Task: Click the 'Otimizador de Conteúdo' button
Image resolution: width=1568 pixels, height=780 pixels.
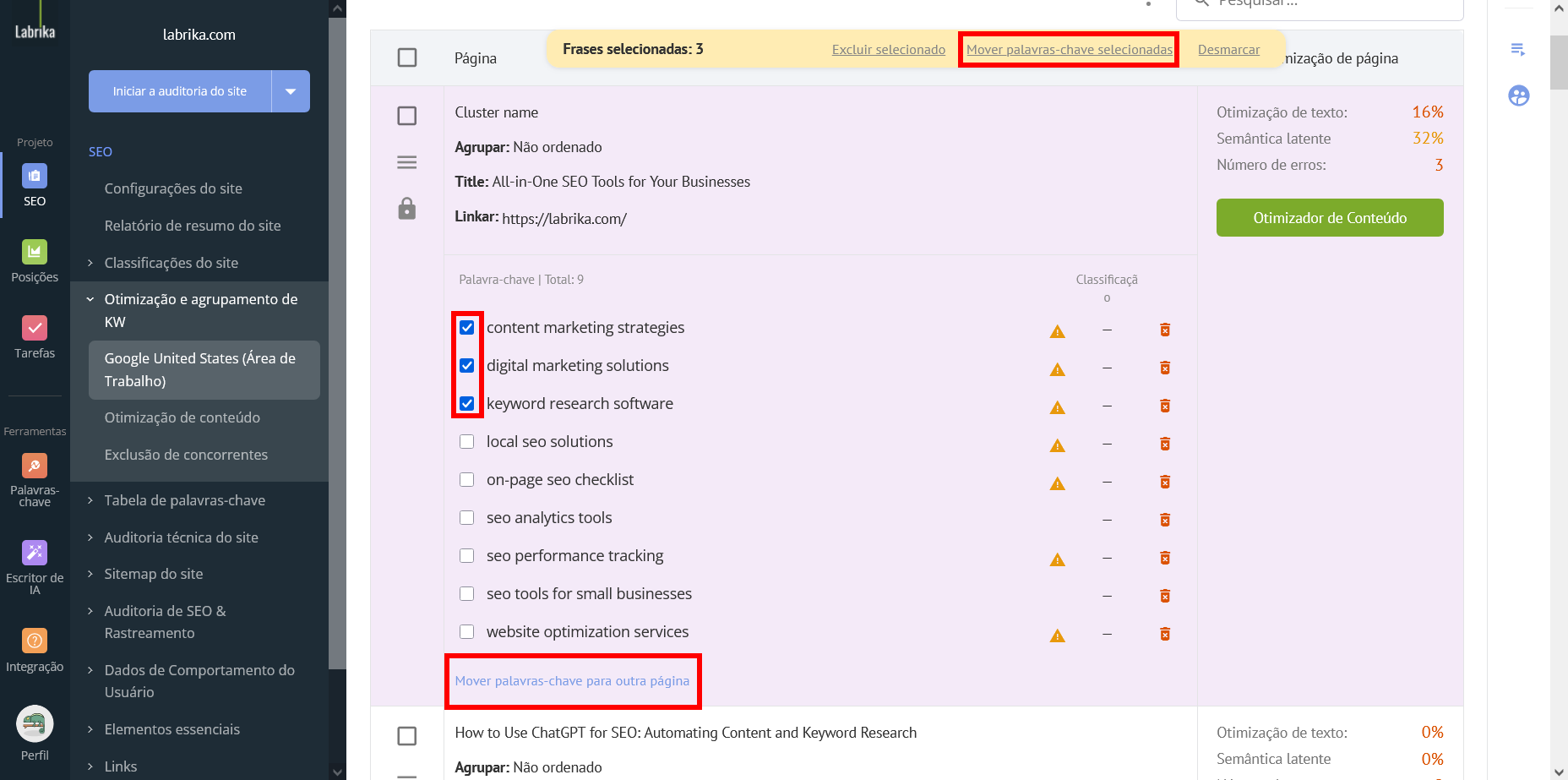Action: click(1329, 218)
